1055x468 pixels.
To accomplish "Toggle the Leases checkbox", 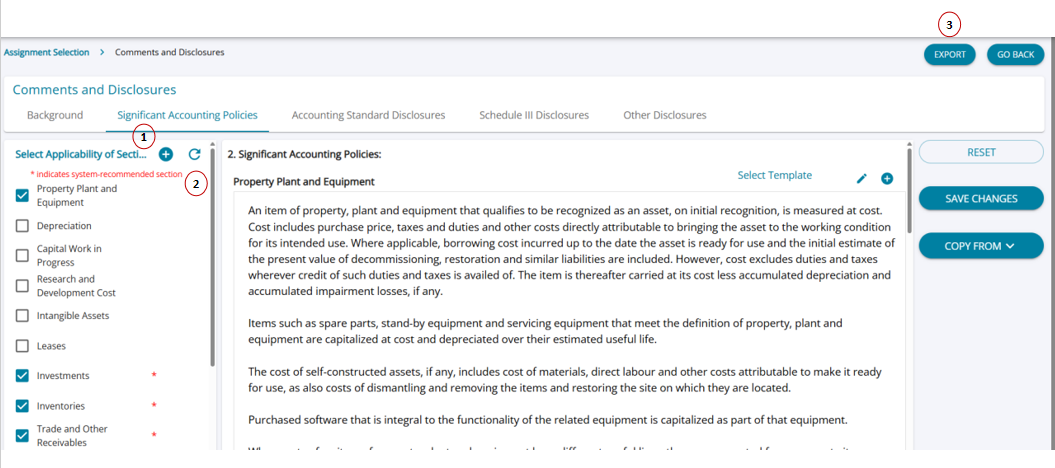I will coord(22,346).
